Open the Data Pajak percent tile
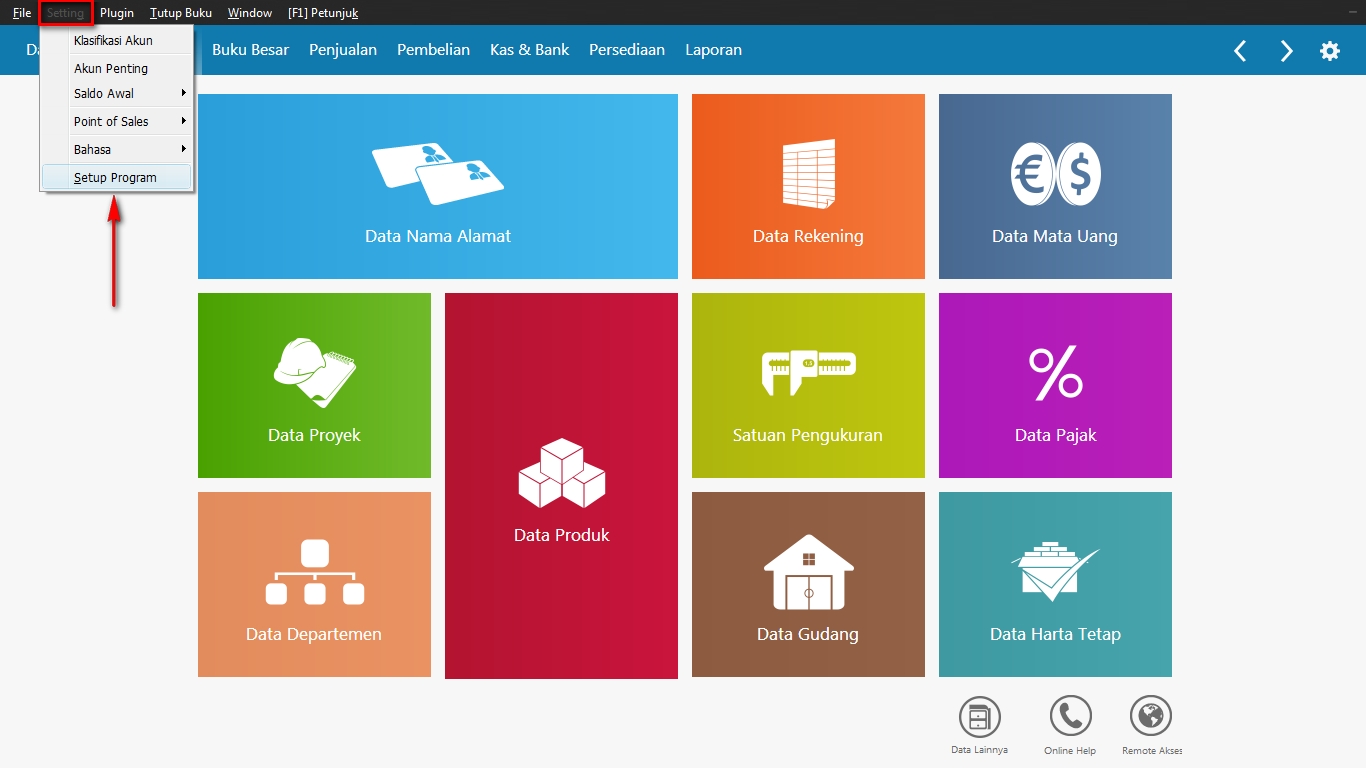 click(x=1055, y=385)
